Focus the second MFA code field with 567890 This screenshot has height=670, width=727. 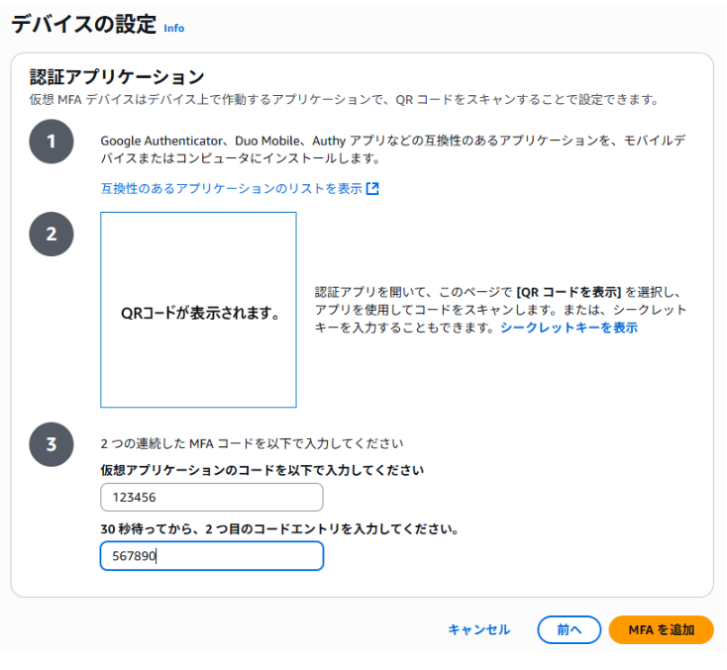(x=211, y=556)
